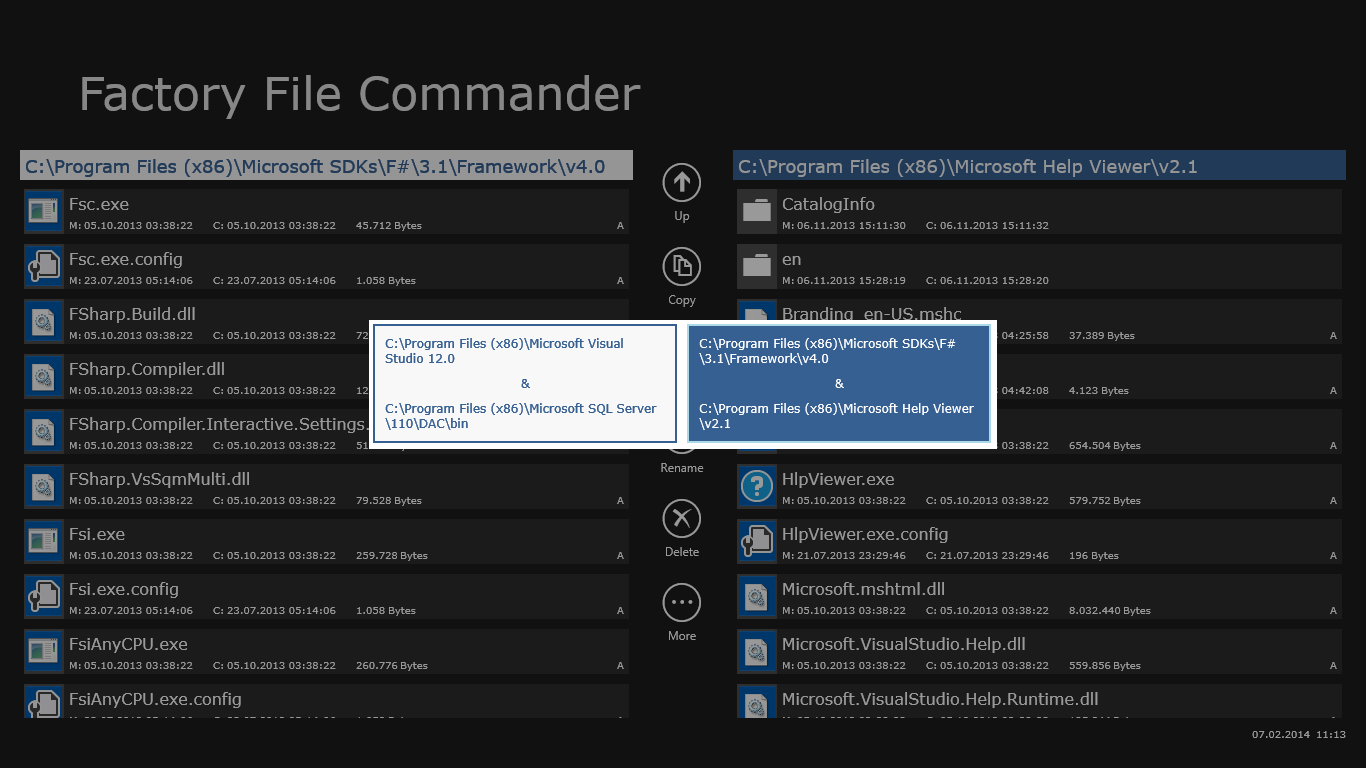This screenshot has width=1366, height=768.
Task: Select Microsoft.mshtml.dll file icon
Action: click(x=757, y=595)
